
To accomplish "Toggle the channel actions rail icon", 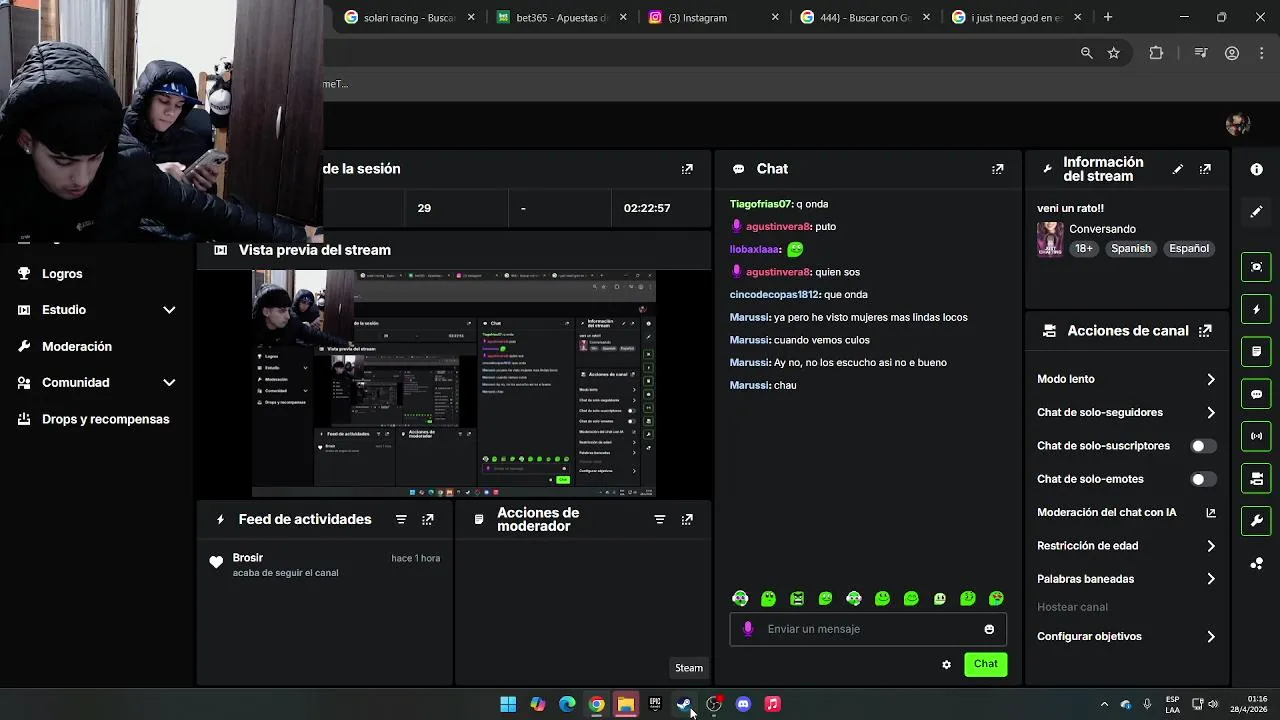I will pyautogui.click(x=1257, y=478).
